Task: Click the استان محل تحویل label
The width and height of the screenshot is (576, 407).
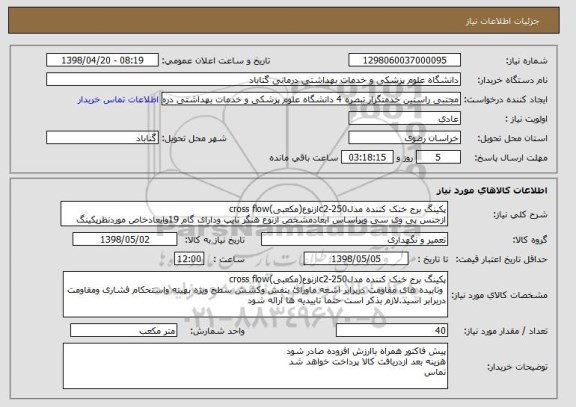Action: pos(512,138)
